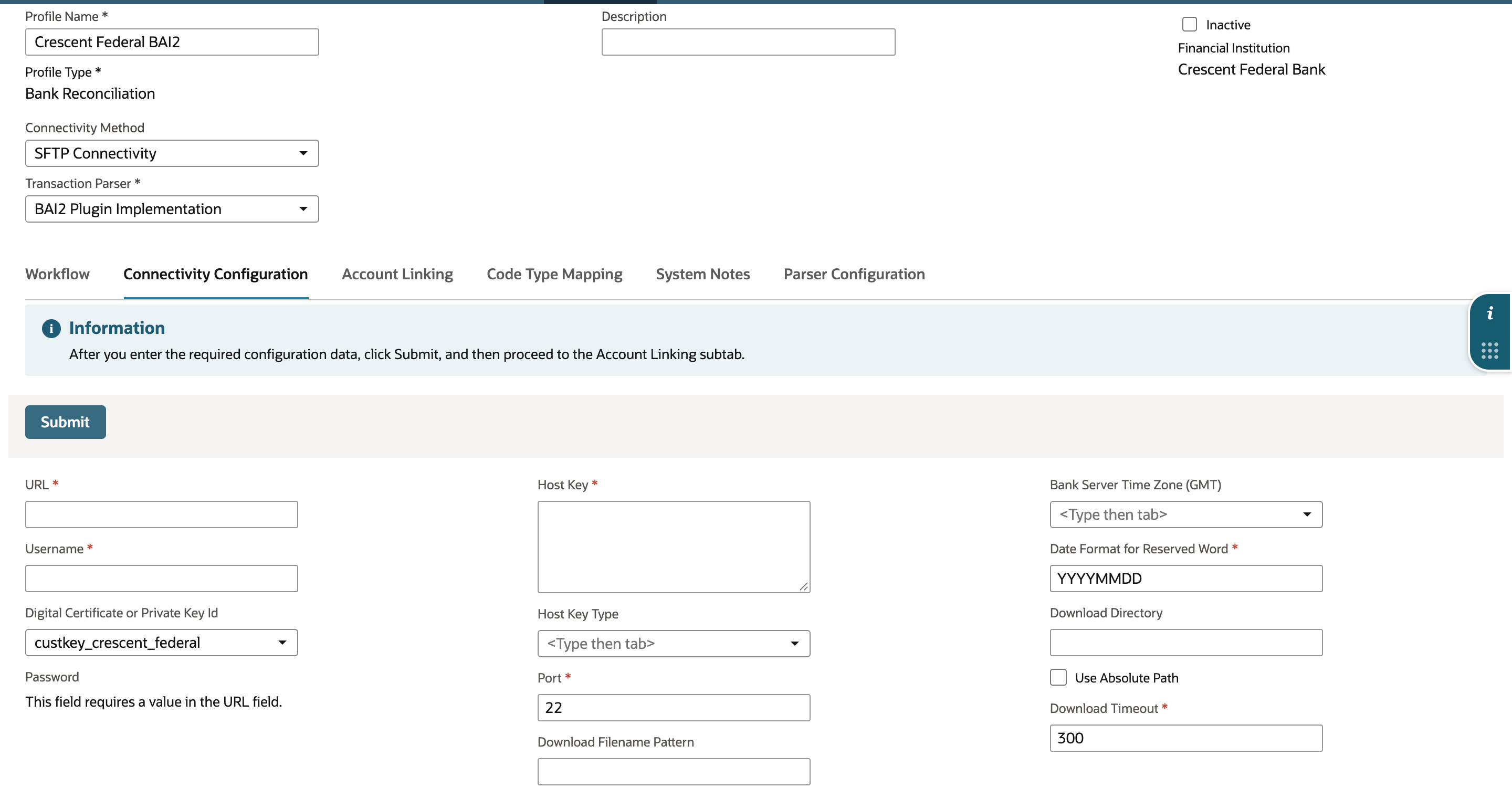Viewport: 1512px width, 798px height.
Task: Open the System Notes tab
Action: coord(702,274)
